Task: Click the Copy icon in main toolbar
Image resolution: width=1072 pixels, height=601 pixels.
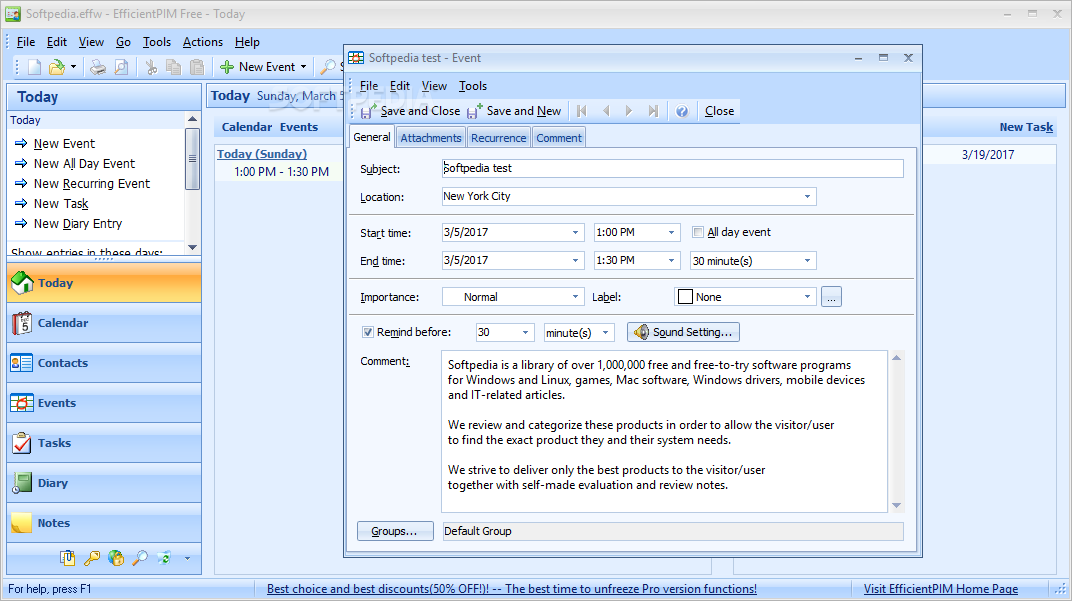Action: point(174,66)
